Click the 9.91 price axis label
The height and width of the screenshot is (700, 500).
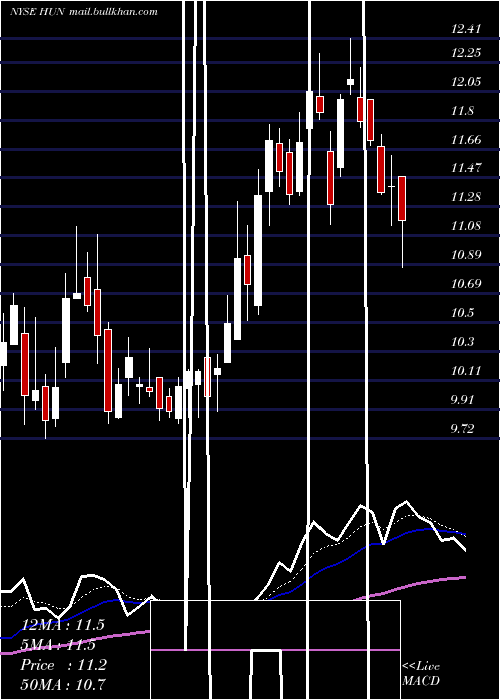click(x=462, y=399)
